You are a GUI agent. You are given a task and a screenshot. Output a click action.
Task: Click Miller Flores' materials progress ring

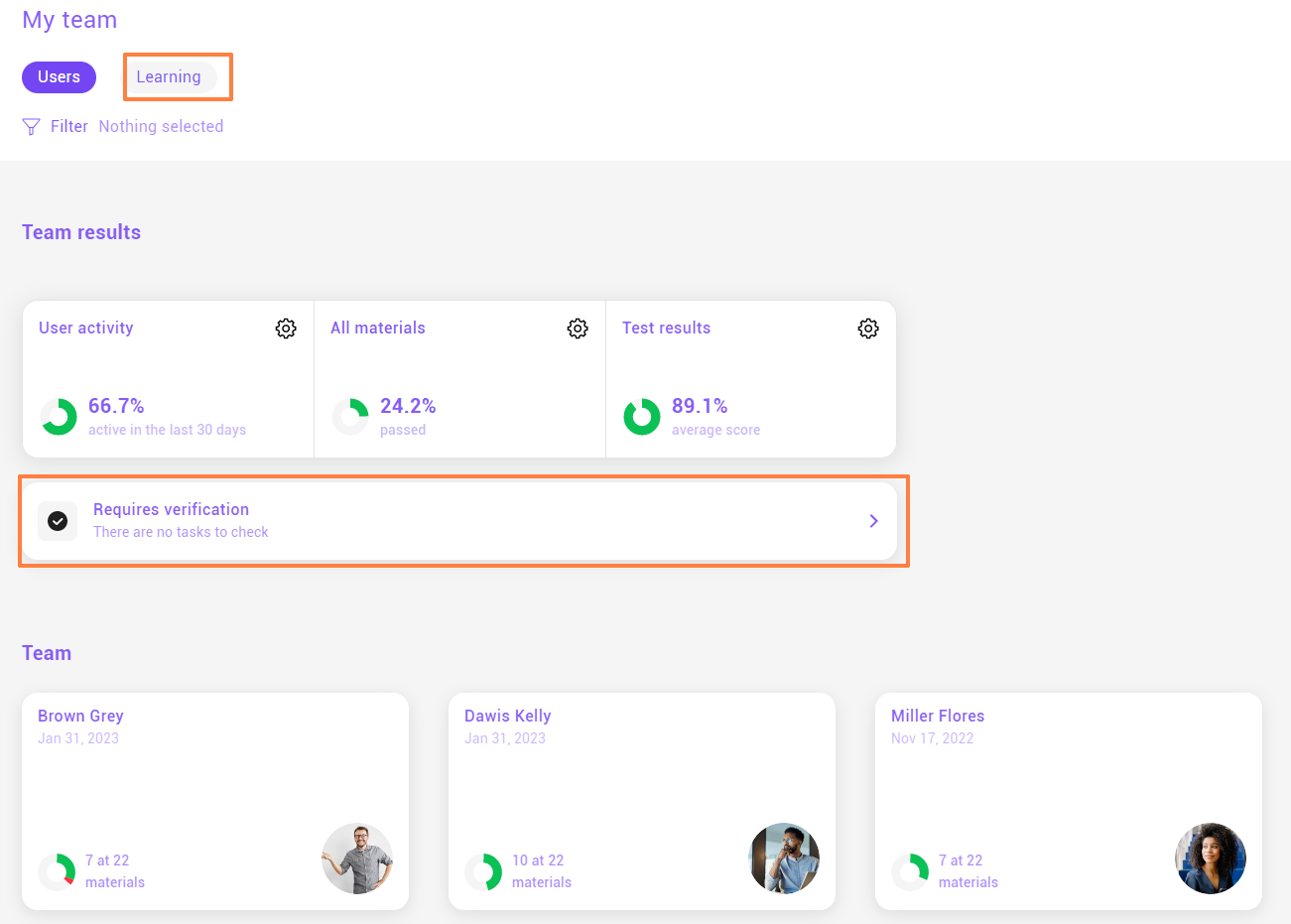tap(910, 871)
